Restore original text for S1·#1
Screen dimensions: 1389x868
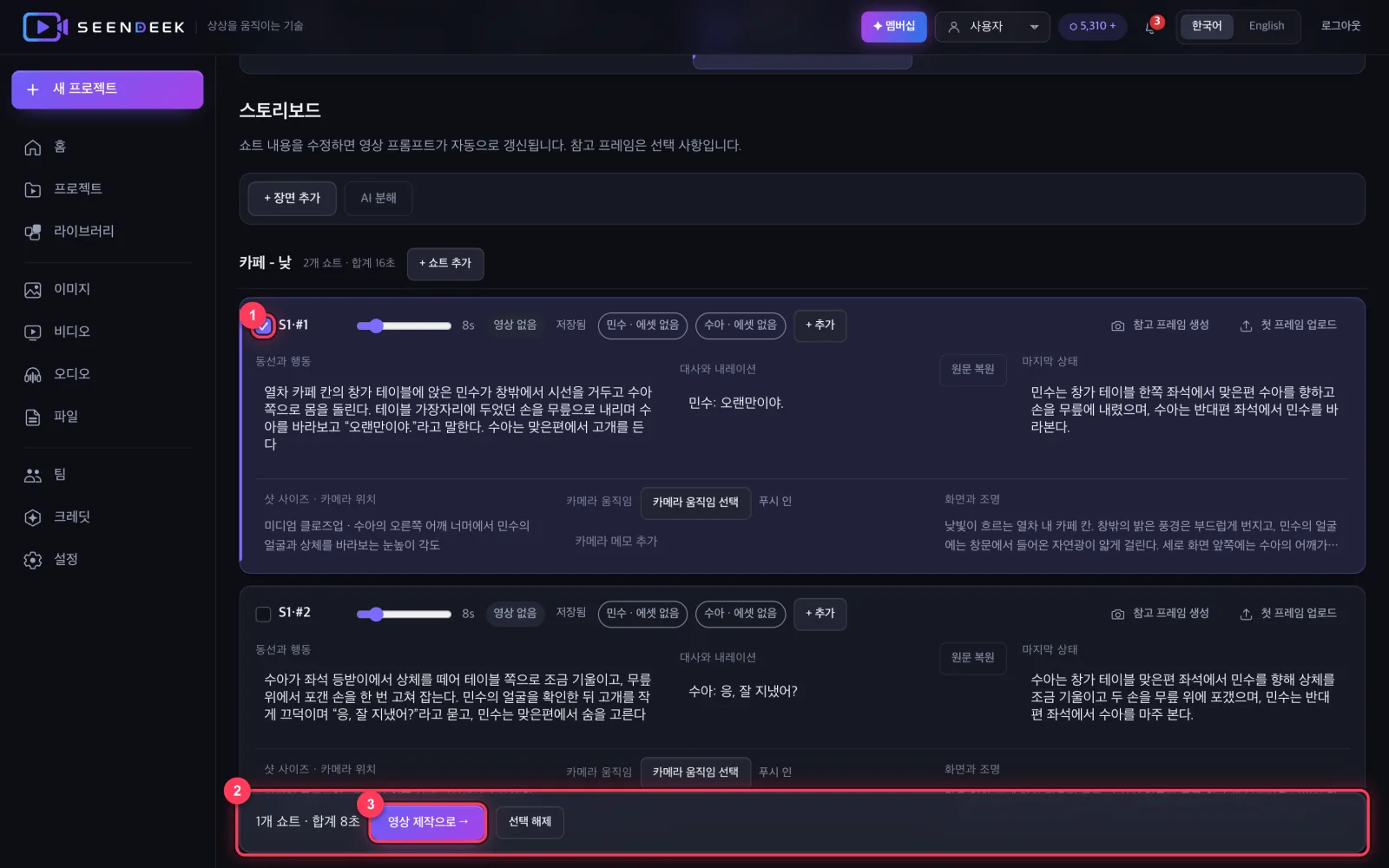[972, 370]
